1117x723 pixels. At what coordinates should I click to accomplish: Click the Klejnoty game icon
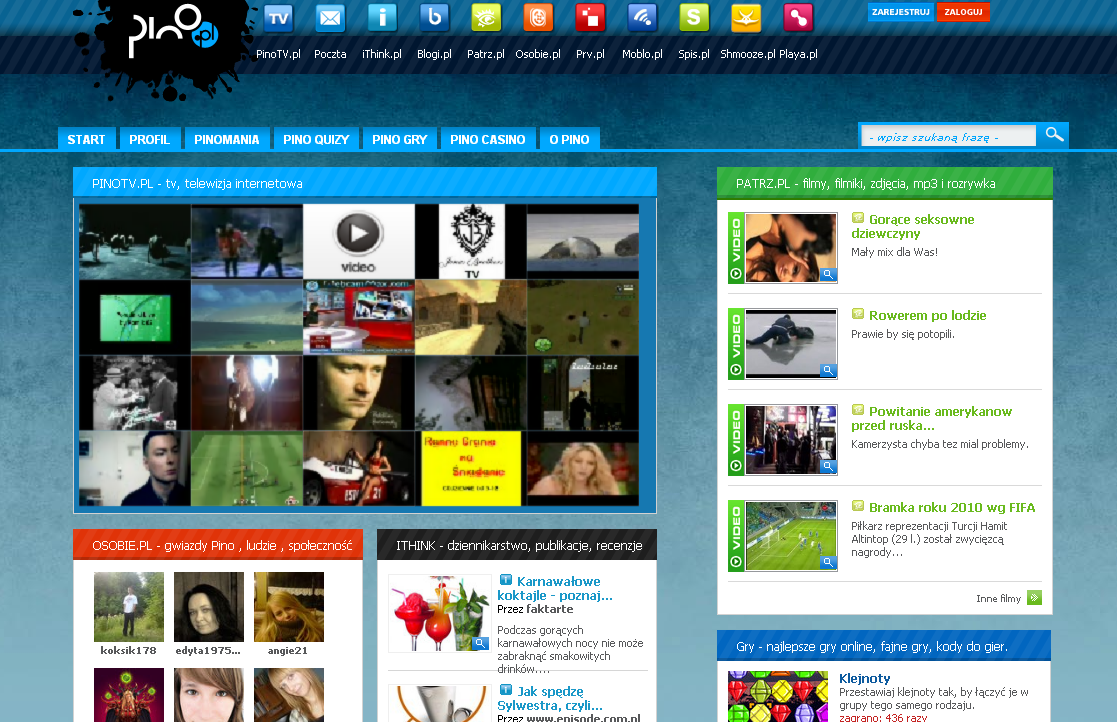(x=778, y=697)
